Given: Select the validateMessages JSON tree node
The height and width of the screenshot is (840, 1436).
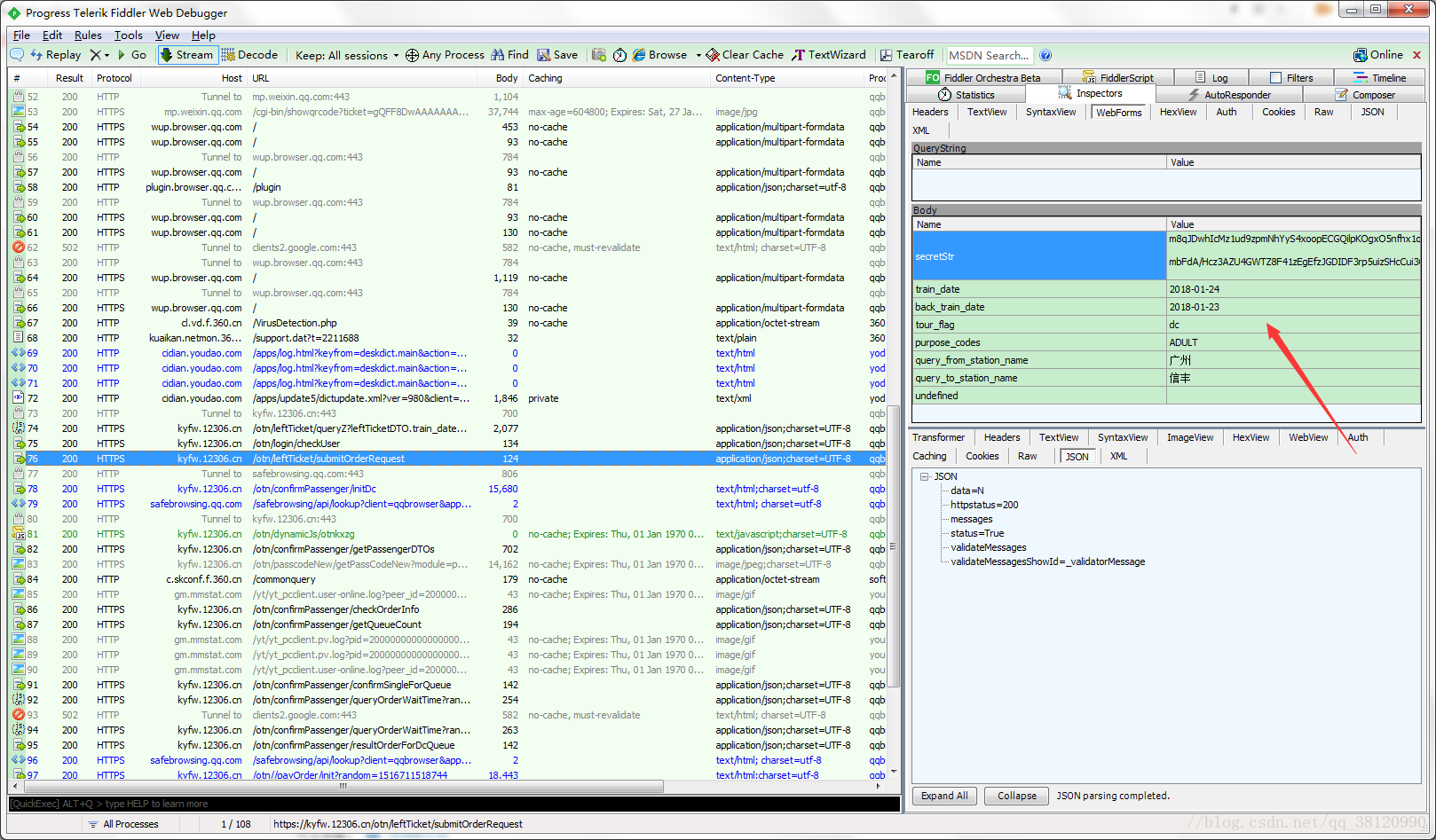Looking at the screenshot, I should click(x=988, y=547).
